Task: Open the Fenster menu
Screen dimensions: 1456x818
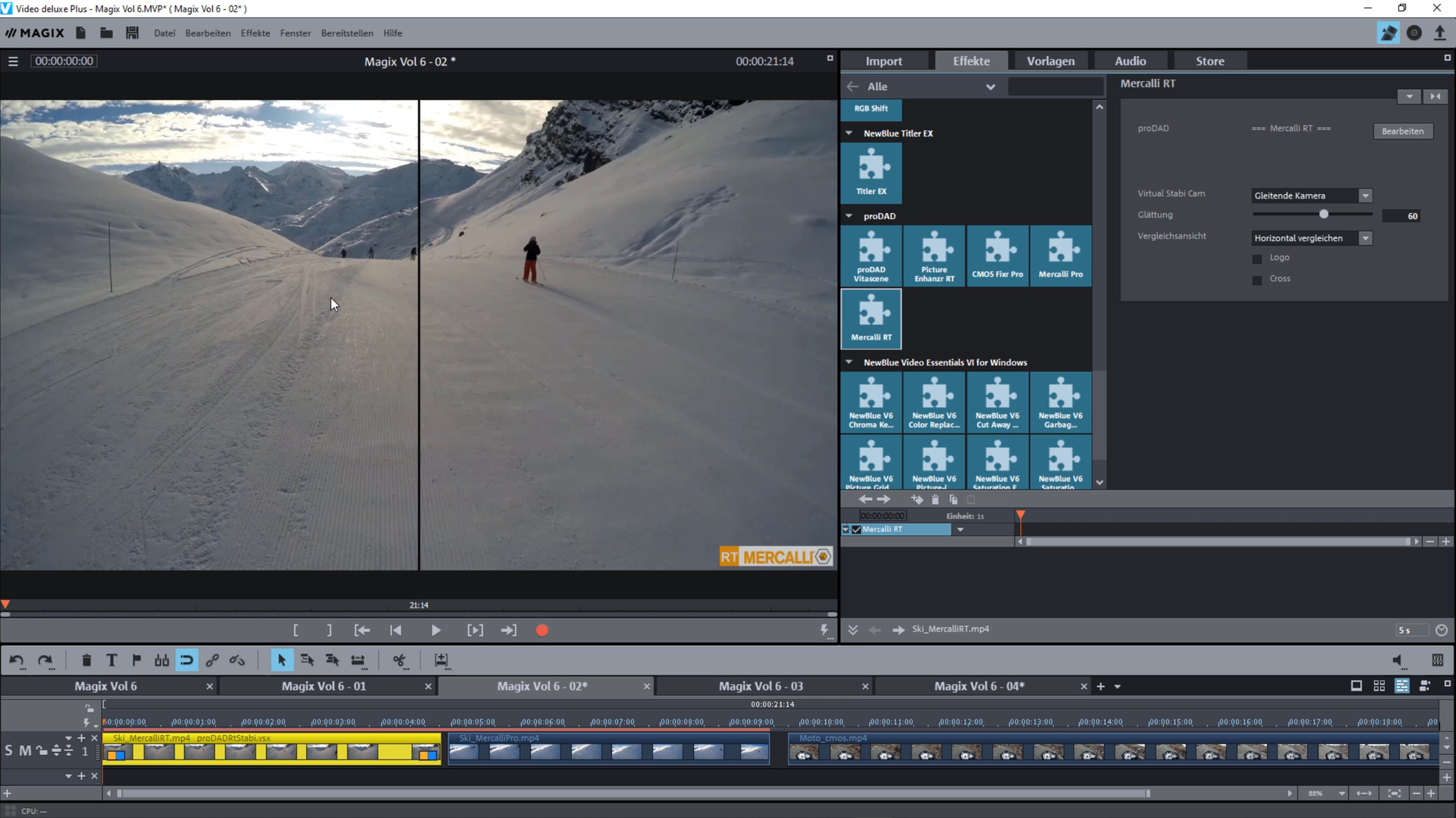Action: click(295, 33)
